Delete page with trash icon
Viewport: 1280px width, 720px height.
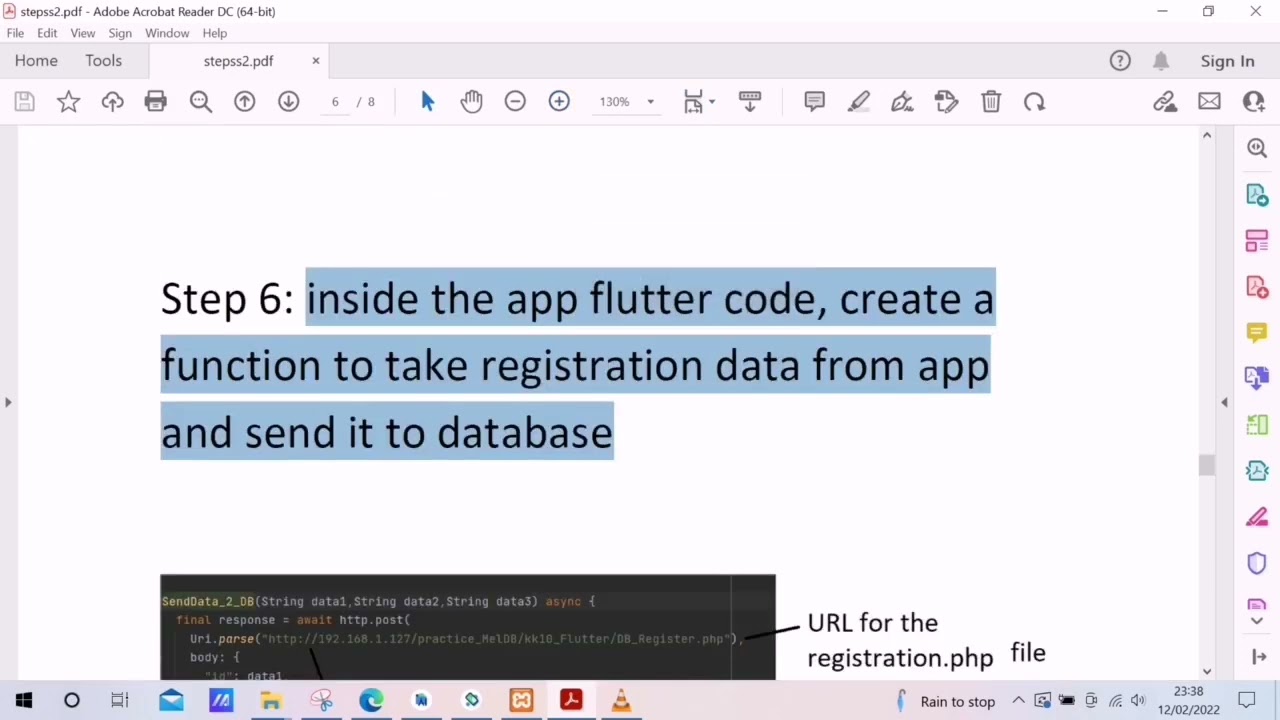[991, 101]
